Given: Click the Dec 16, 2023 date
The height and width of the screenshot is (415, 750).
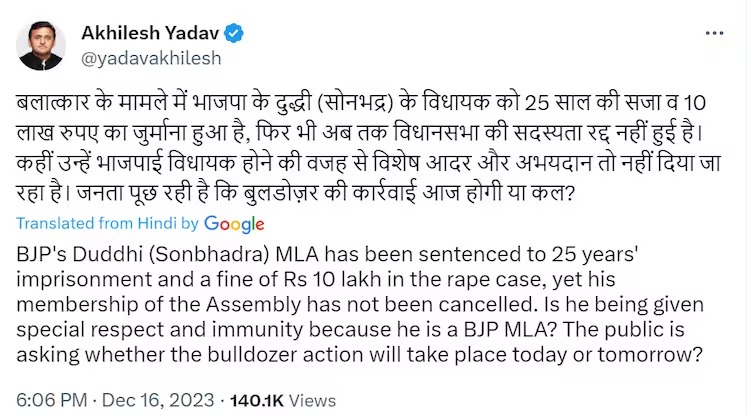Looking at the screenshot, I should point(158,400).
